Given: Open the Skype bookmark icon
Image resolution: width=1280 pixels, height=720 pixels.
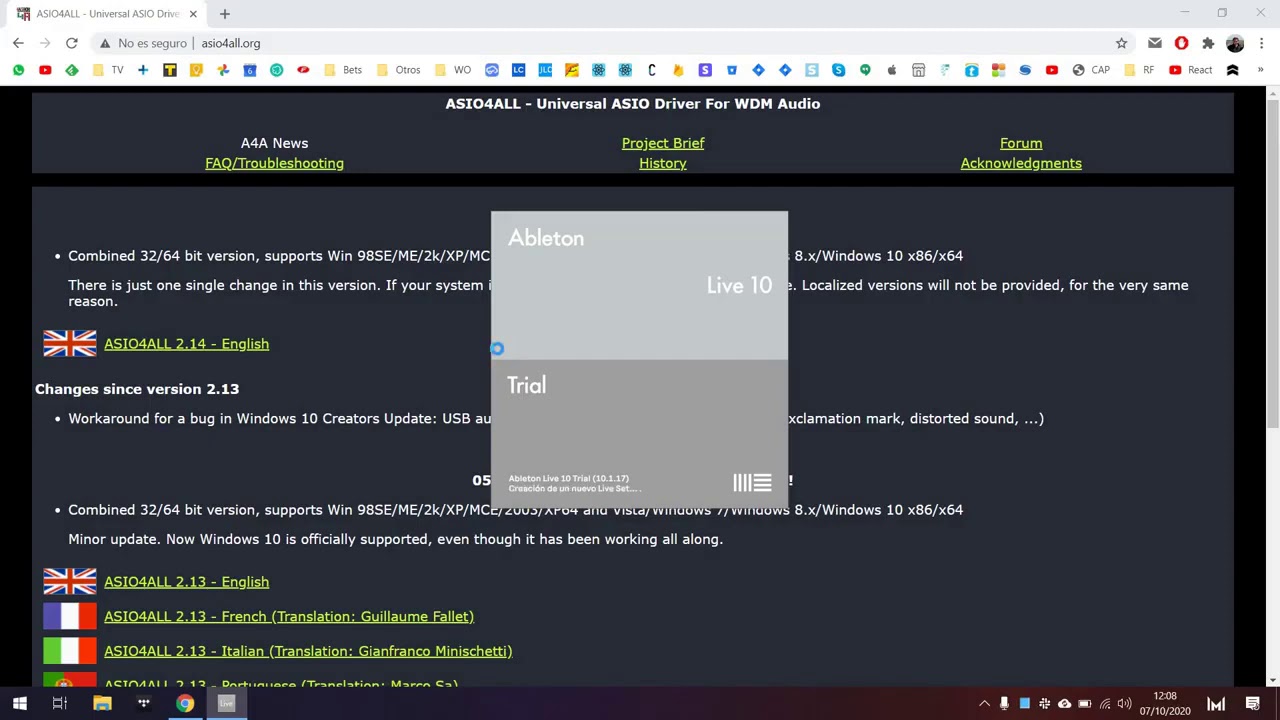Looking at the screenshot, I should (x=838, y=70).
